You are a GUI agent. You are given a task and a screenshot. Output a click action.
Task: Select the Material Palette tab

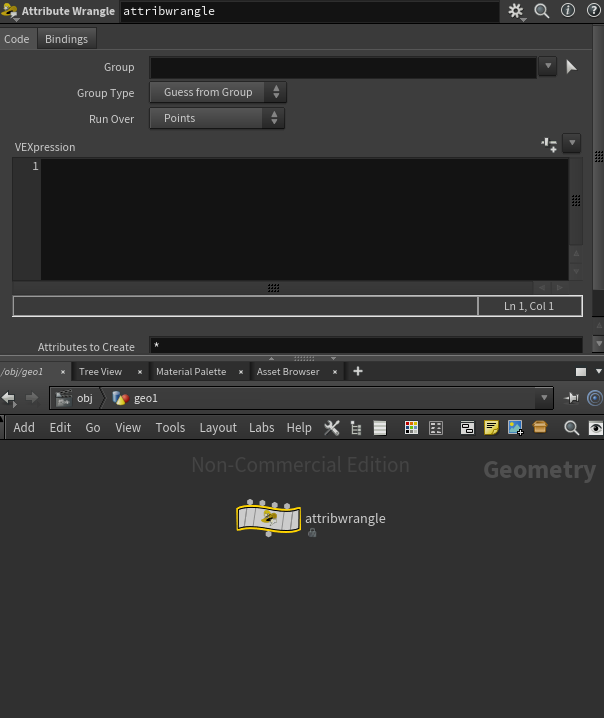point(191,372)
